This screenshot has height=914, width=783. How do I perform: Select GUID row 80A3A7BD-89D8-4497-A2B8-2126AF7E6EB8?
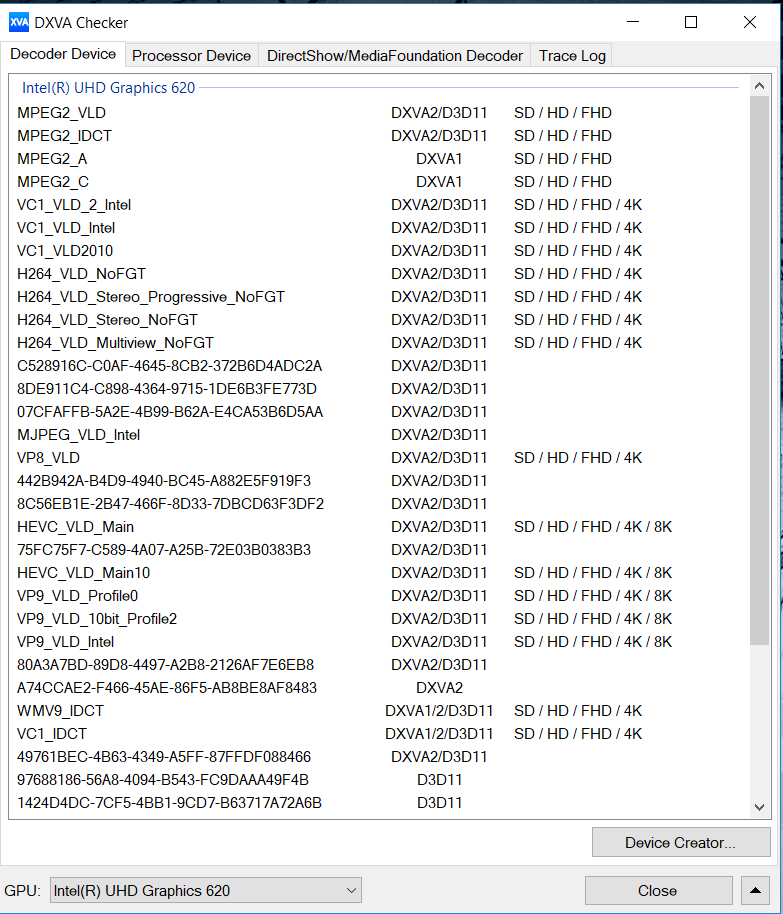[379, 665]
